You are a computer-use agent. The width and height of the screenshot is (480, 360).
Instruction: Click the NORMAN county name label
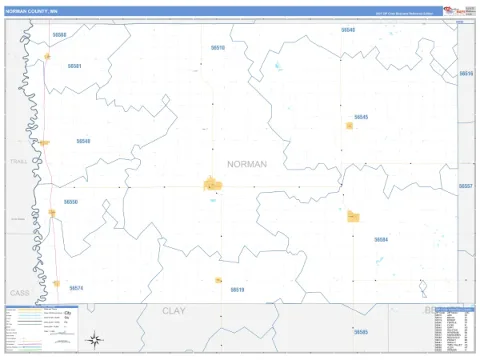[247, 164]
